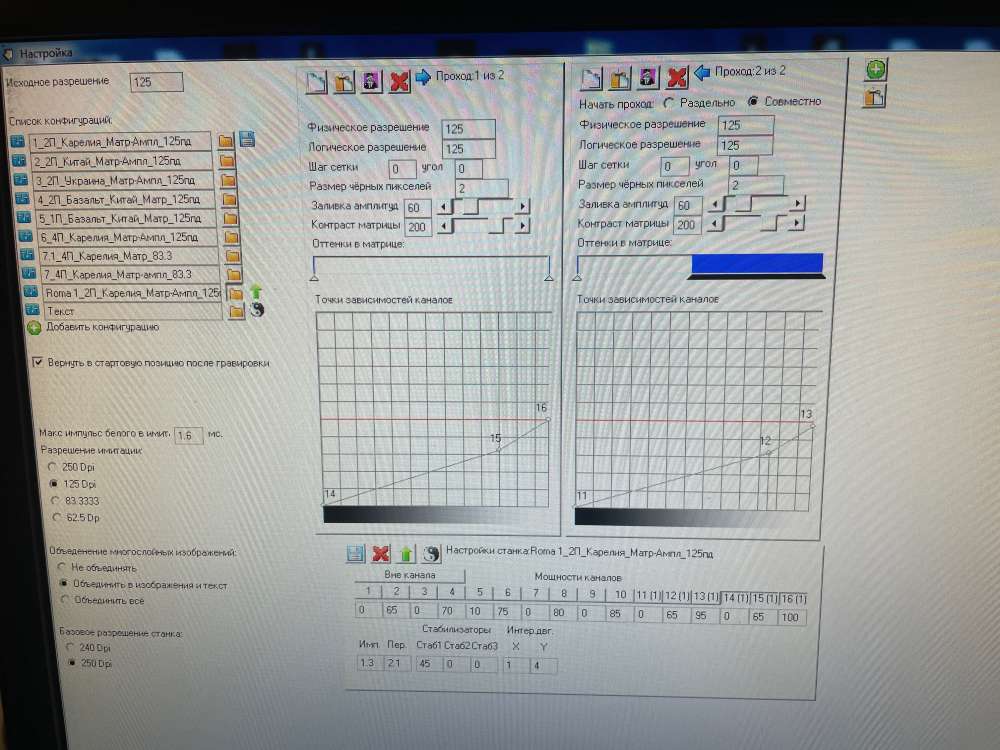
Task: Click blue arrow next to Проход:1 из 2
Action: tap(423, 77)
